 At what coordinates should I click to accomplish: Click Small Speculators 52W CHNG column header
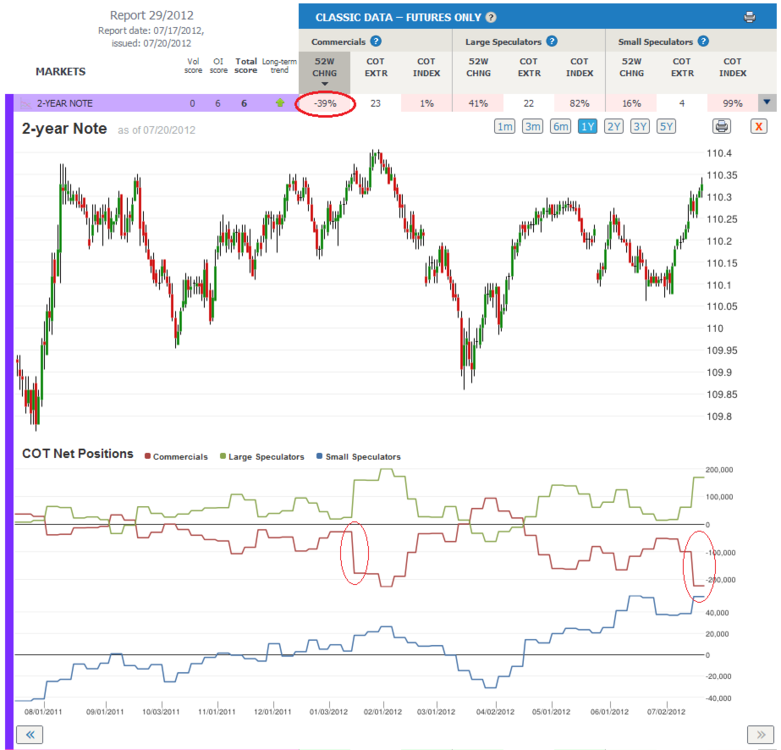(x=631, y=67)
